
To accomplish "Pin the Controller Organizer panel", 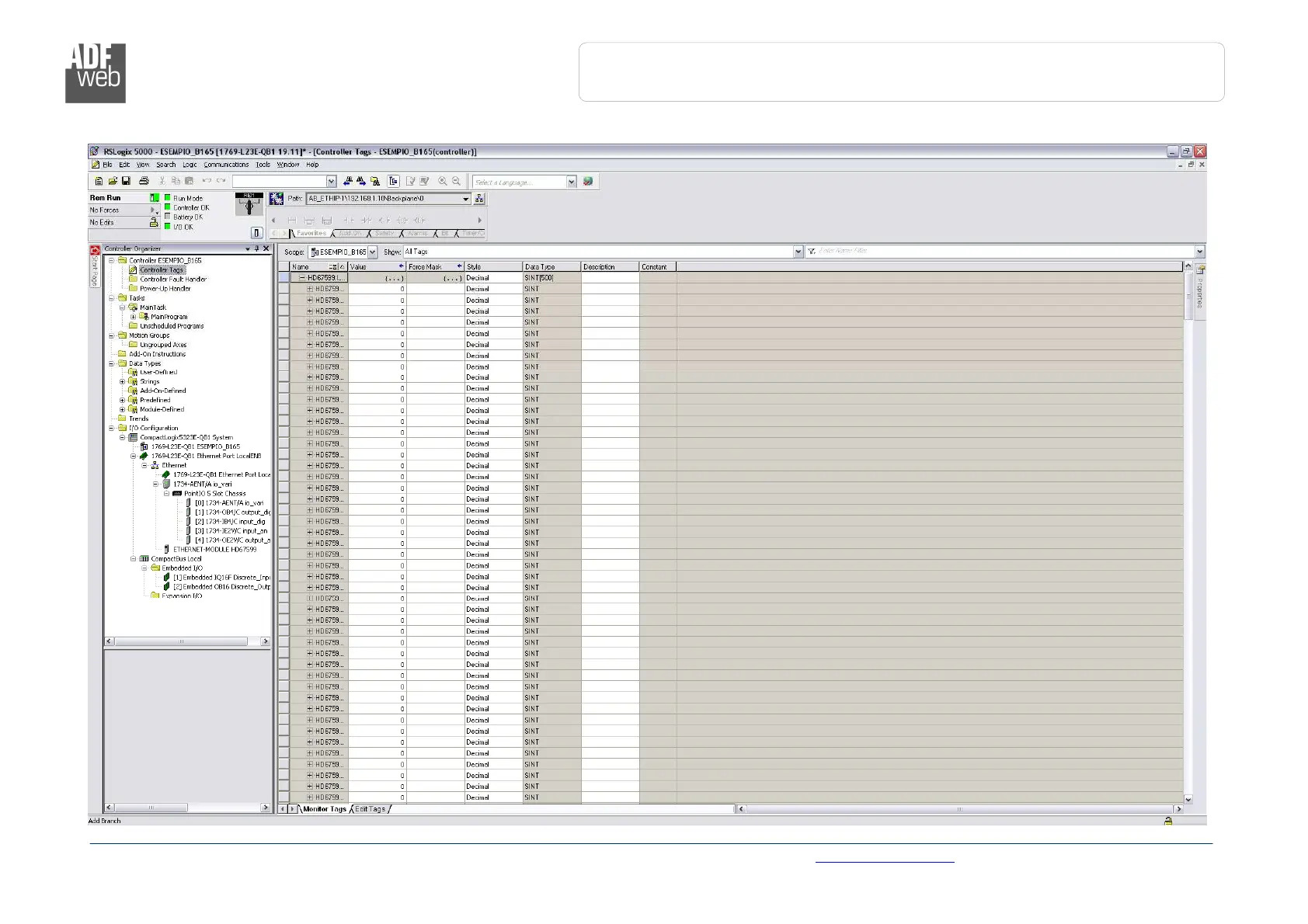I will point(257,249).
